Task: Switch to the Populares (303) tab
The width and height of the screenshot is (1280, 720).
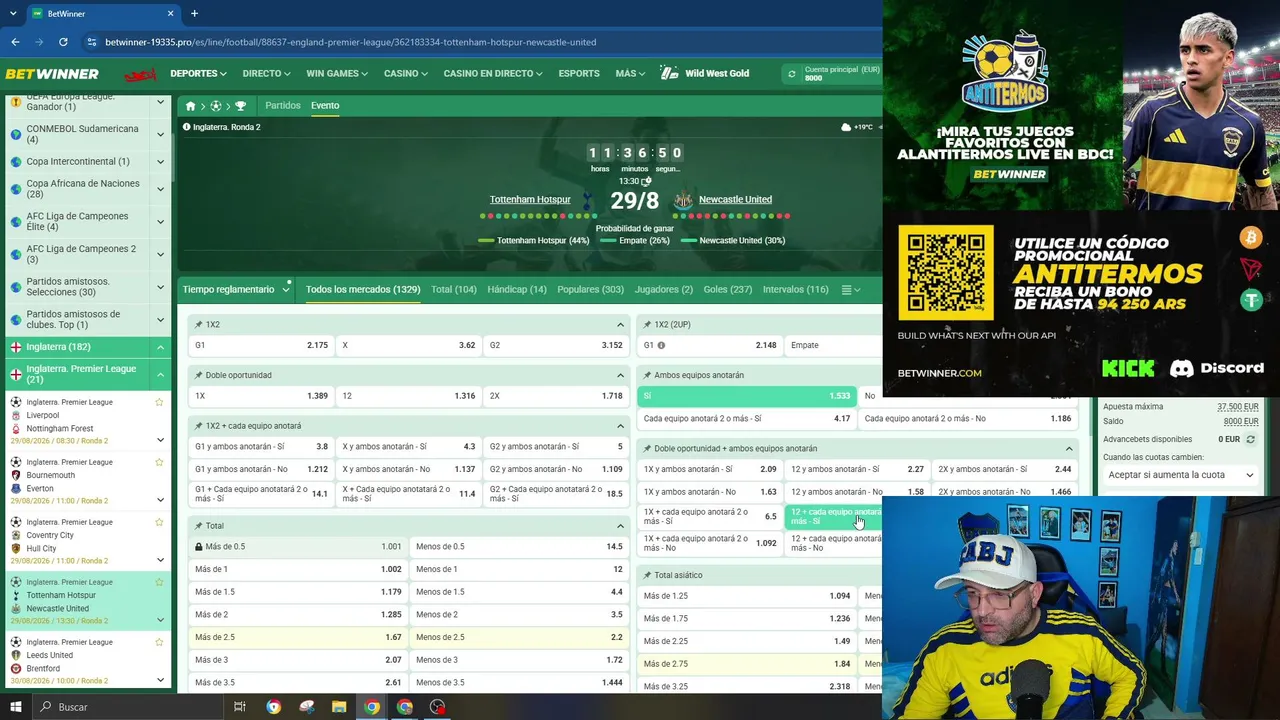Action: (x=590, y=290)
